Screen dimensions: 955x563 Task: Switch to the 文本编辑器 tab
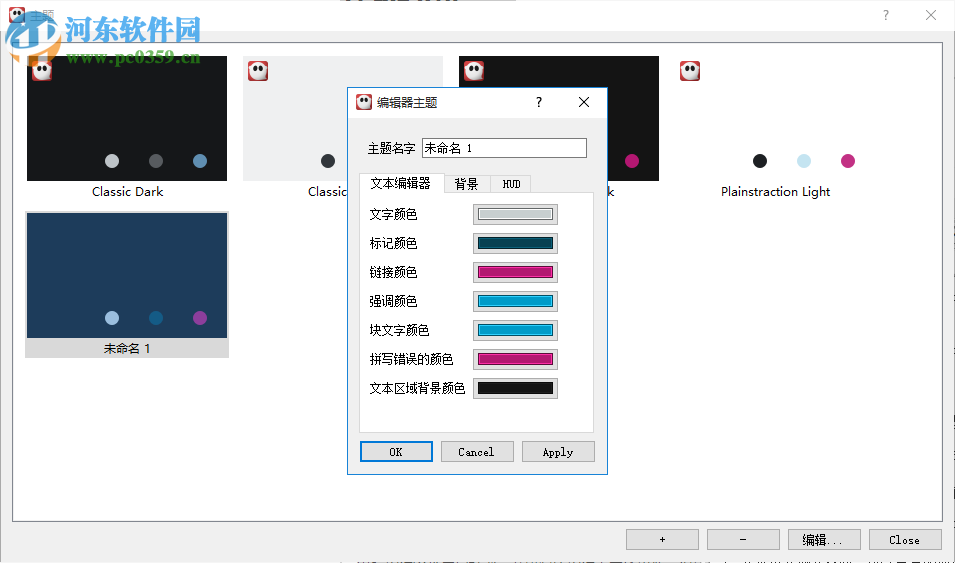400,183
